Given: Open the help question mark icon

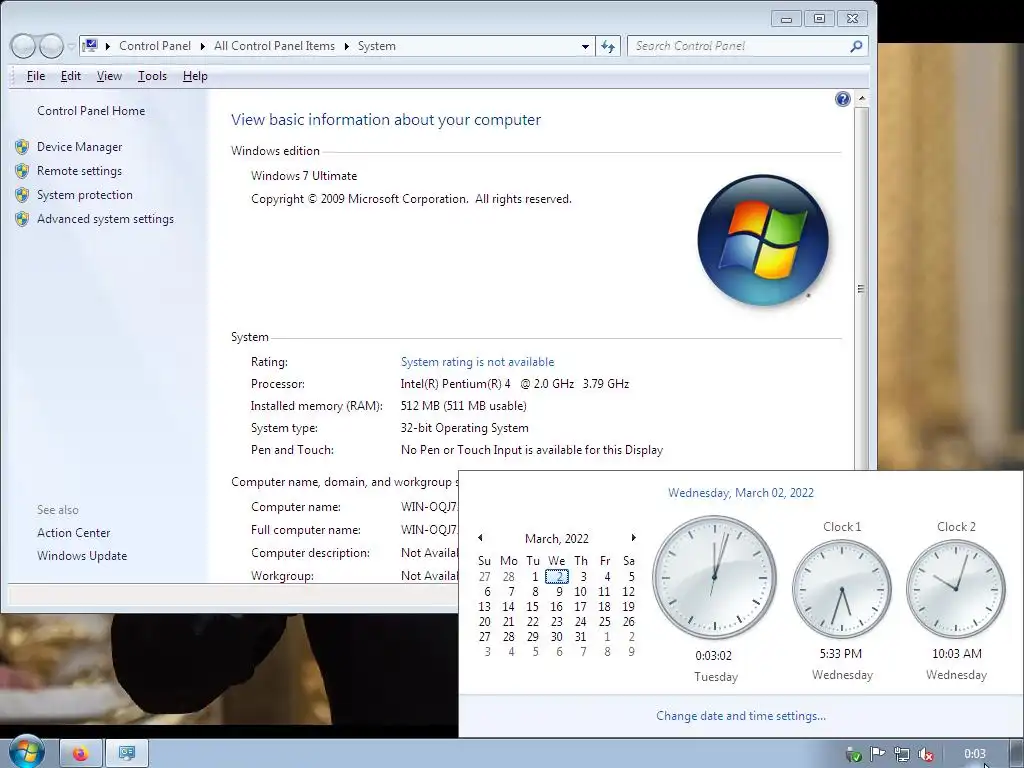Looking at the screenshot, I should (842, 99).
